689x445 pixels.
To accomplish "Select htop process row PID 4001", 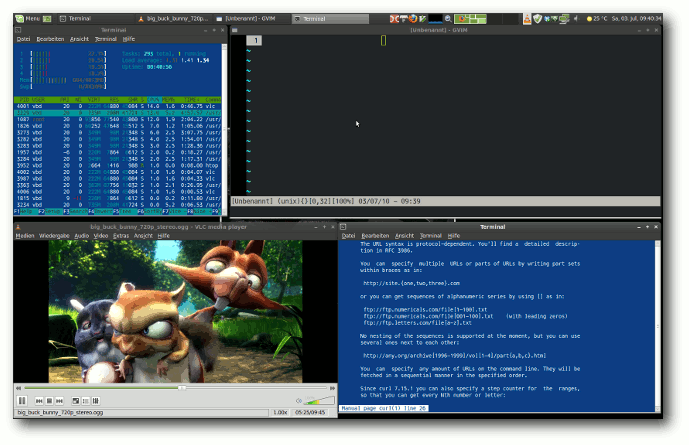I will (118, 106).
